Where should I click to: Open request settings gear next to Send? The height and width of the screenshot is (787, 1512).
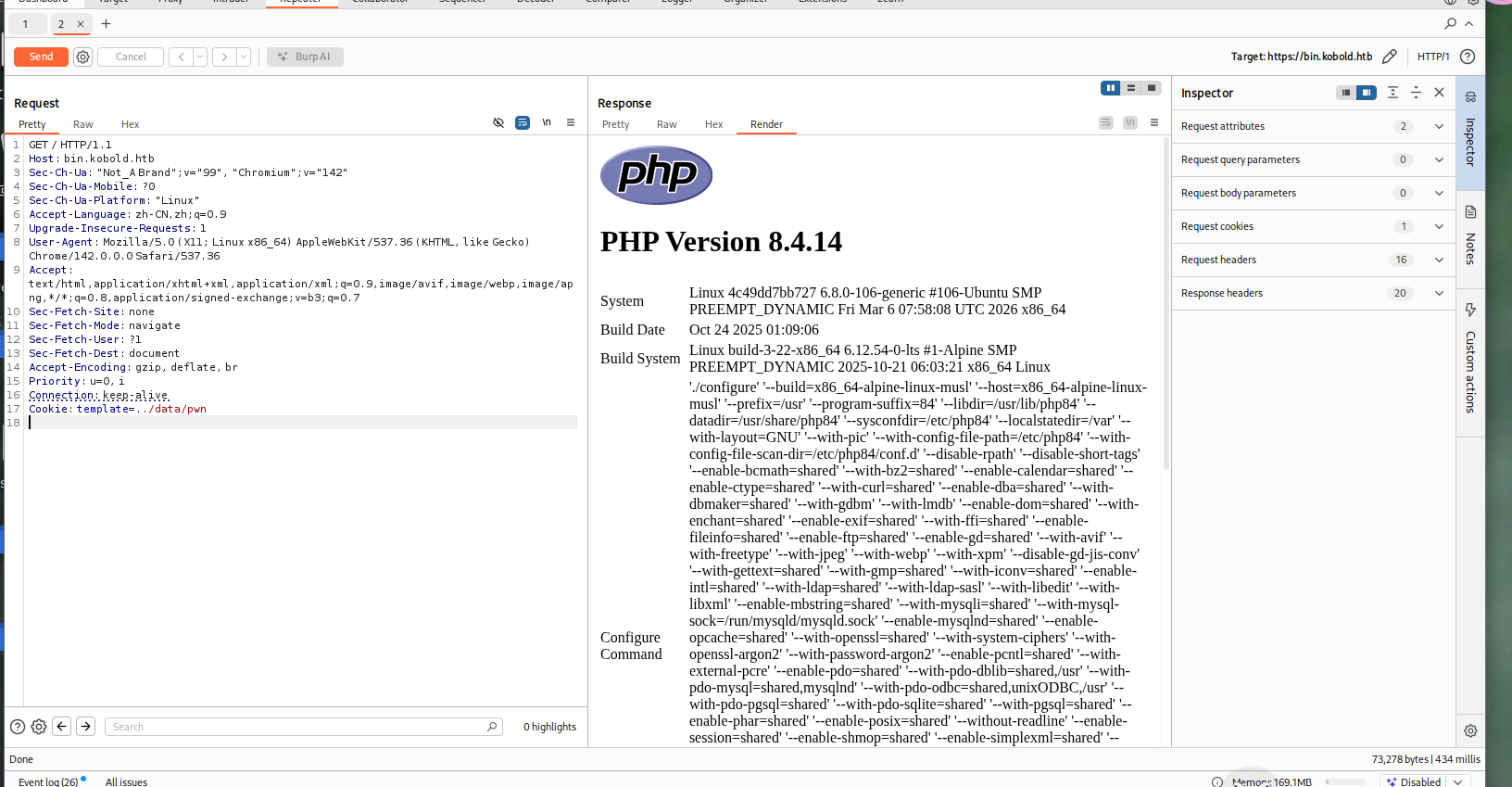(x=82, y=57)
